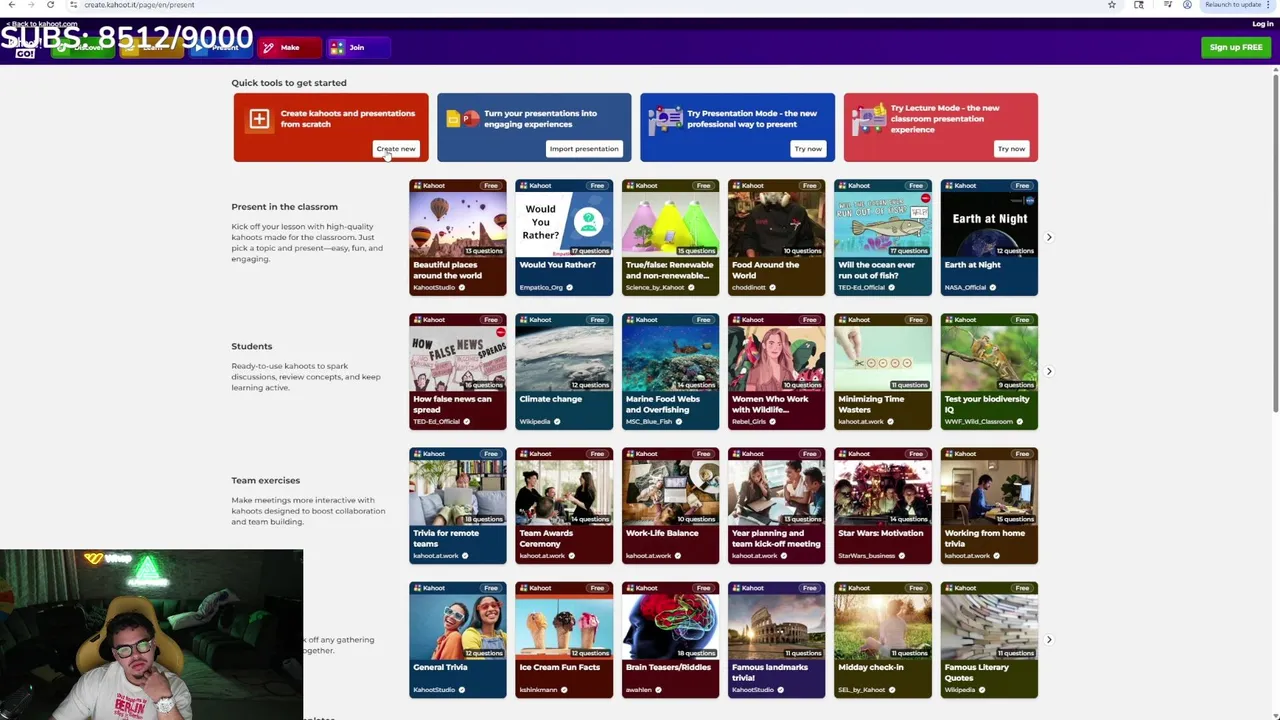The height and width of the screenshot is (720, 1280).
Task: Open Trivia for remote teams kahoot
Action: click(x=458, y=505)
